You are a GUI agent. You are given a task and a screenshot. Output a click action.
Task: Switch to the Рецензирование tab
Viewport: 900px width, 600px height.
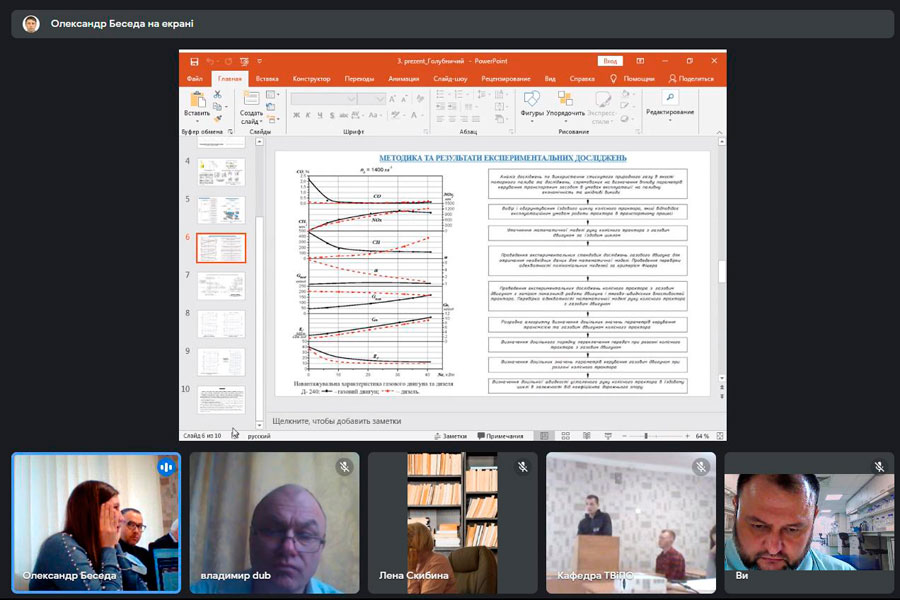click(x=506, y=79)
